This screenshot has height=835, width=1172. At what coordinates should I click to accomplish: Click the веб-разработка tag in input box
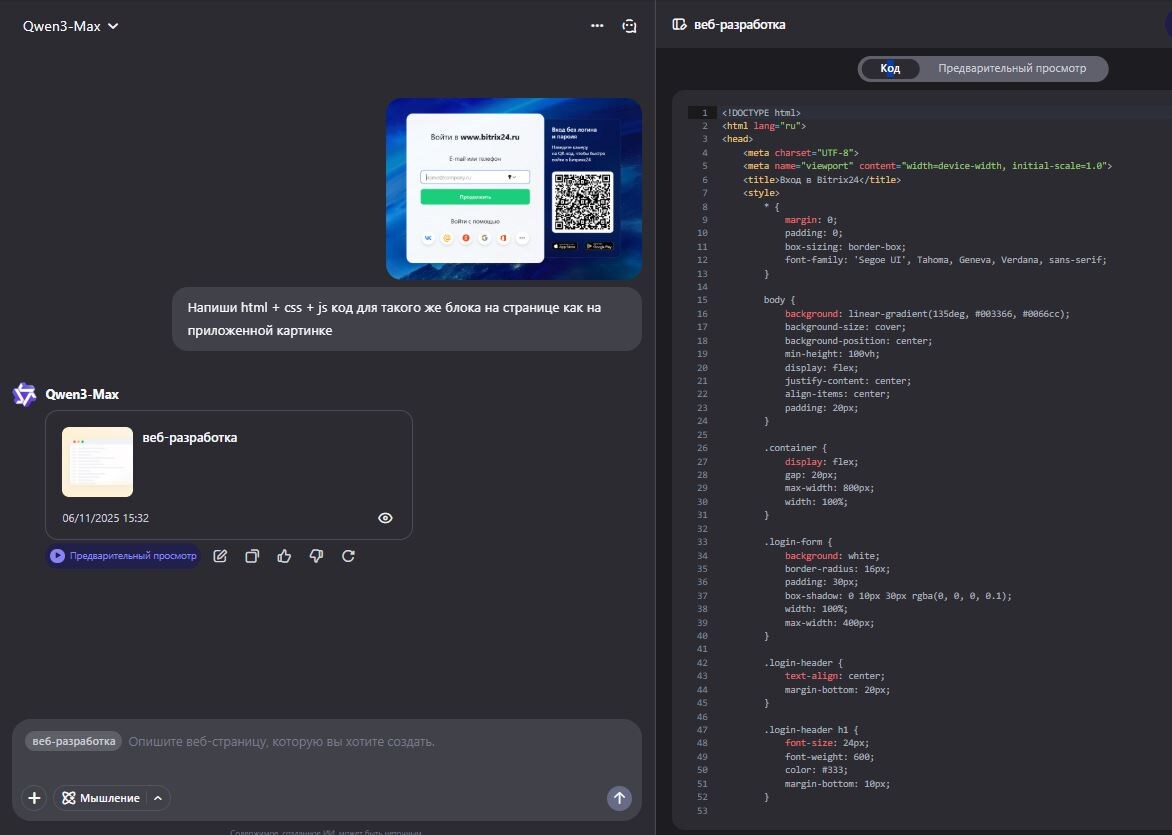click(73, 742)
